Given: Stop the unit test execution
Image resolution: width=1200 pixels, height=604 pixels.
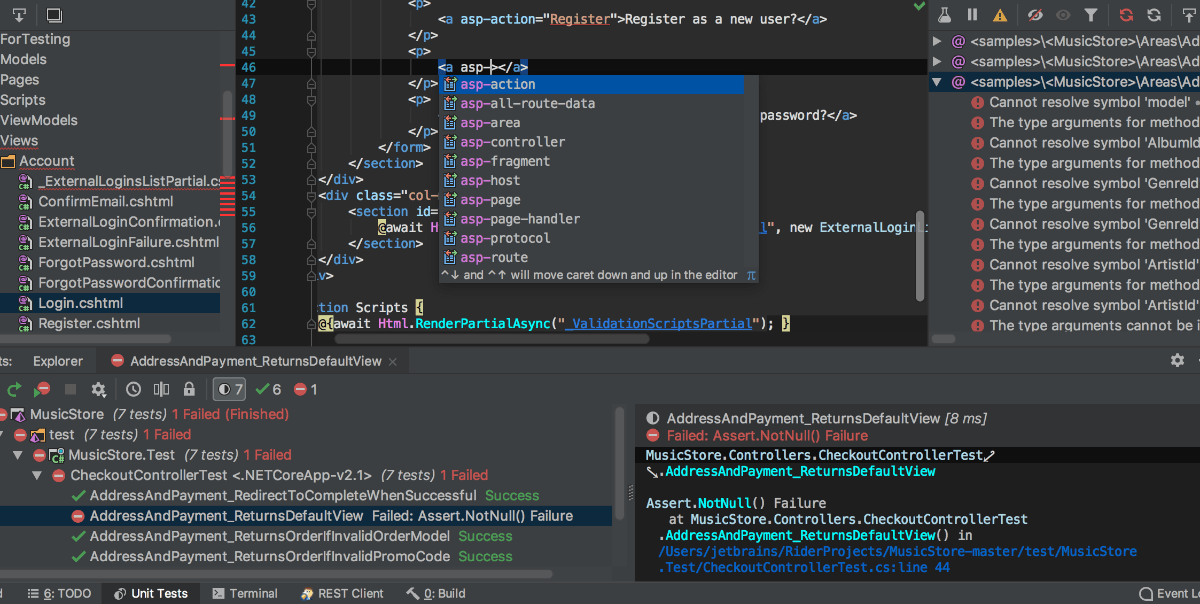Looking at the screenshot, I should pyautogui.click(x=70, y=390).
